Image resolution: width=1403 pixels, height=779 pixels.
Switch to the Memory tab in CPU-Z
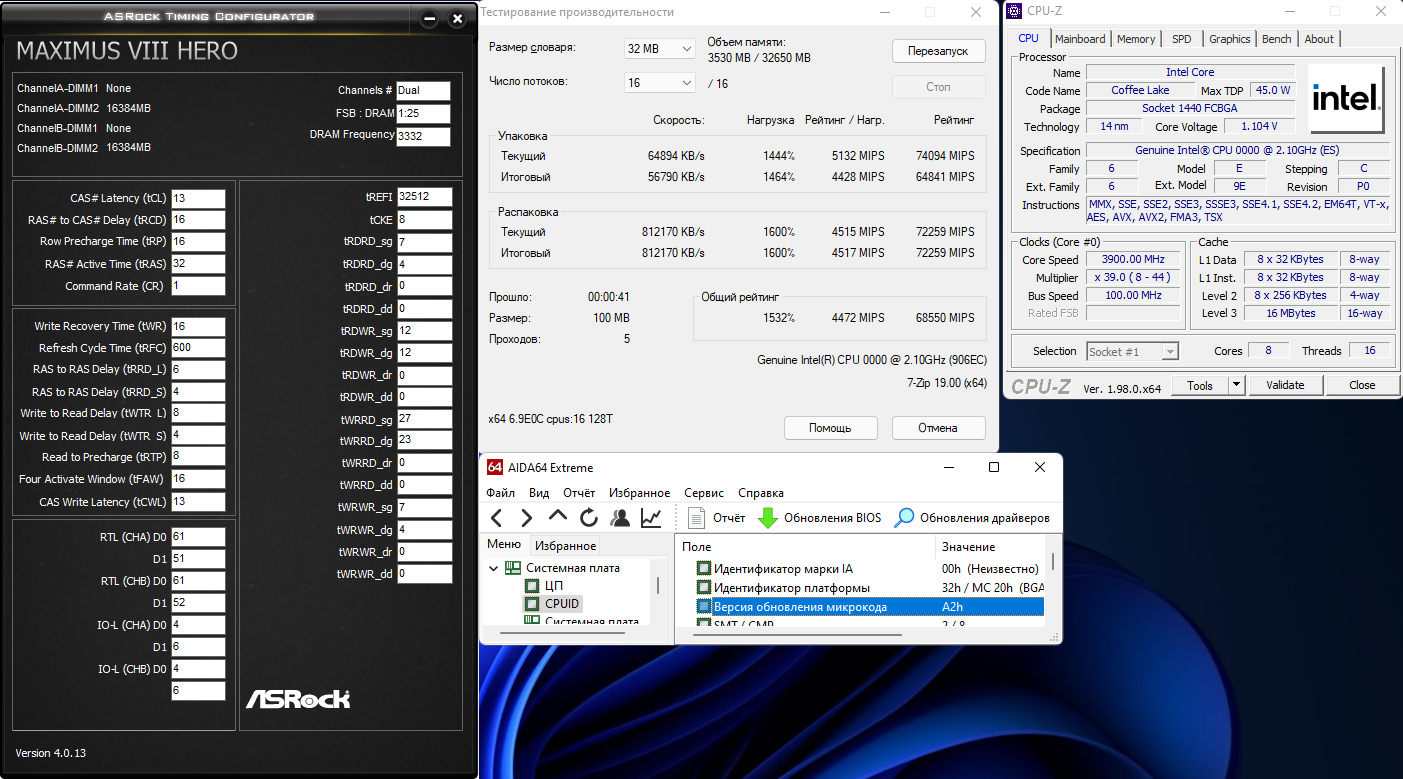[1136, 39]
